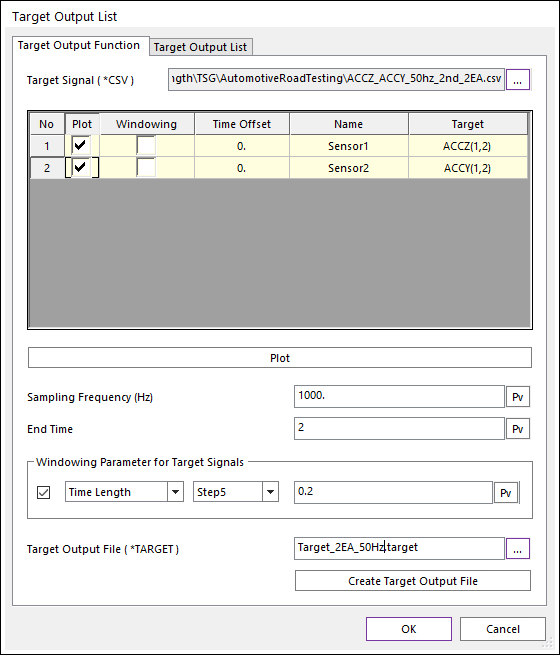Screen dimensions: 560x655
Task: Open Pv for Sampling Frequency
Action: point(518,397)
